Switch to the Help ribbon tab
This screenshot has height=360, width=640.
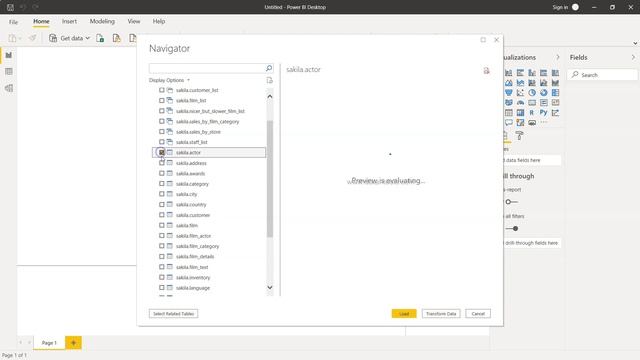pyautogui.click(x=159, y=21)
